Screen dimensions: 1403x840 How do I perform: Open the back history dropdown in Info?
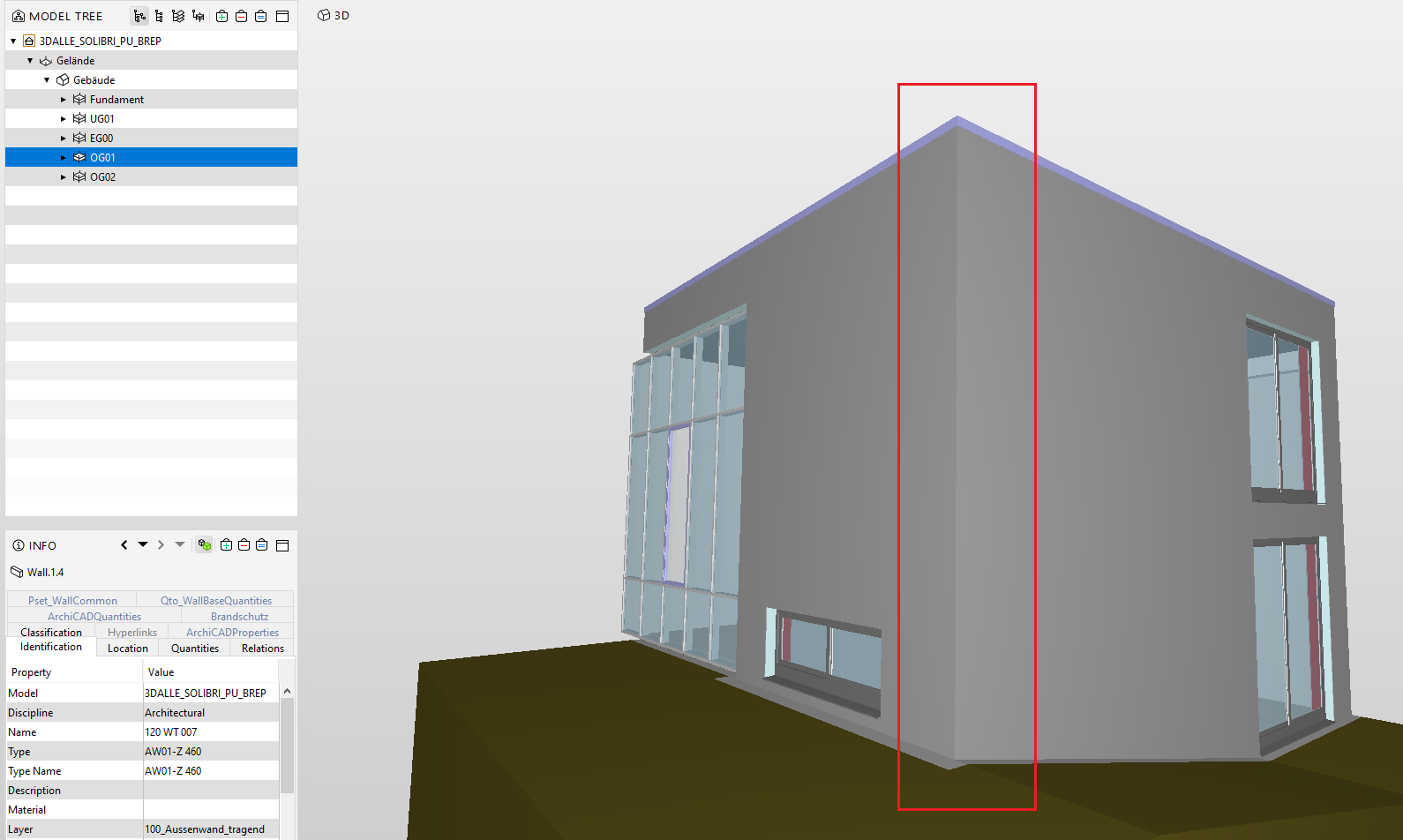coord(143,544)
